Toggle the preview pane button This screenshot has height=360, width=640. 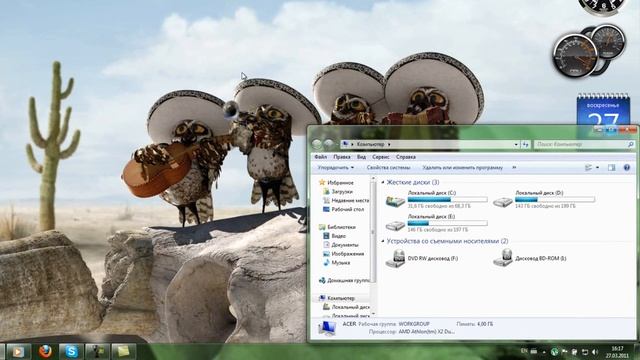(x=611, y=167)
